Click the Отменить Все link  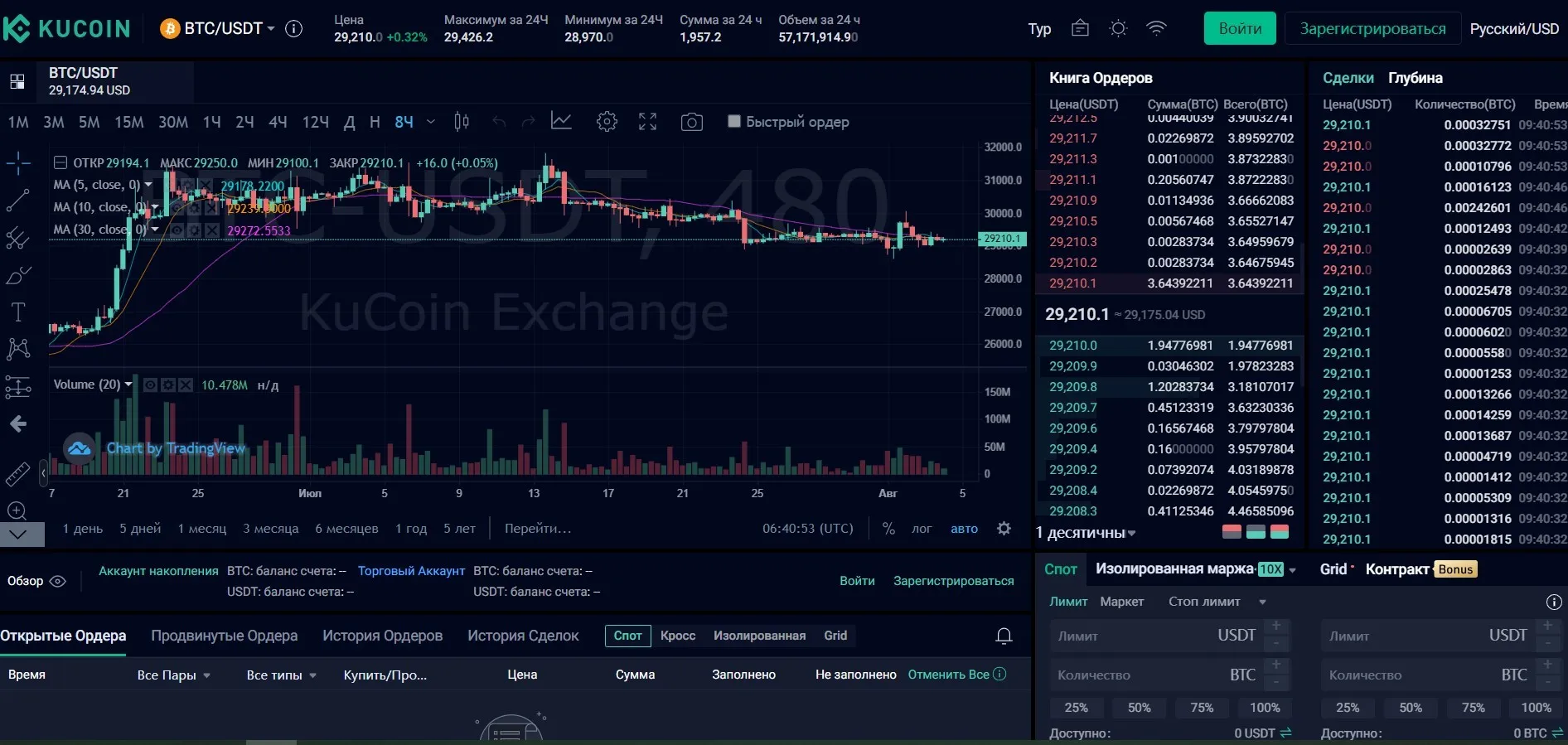tap(948, 675)
